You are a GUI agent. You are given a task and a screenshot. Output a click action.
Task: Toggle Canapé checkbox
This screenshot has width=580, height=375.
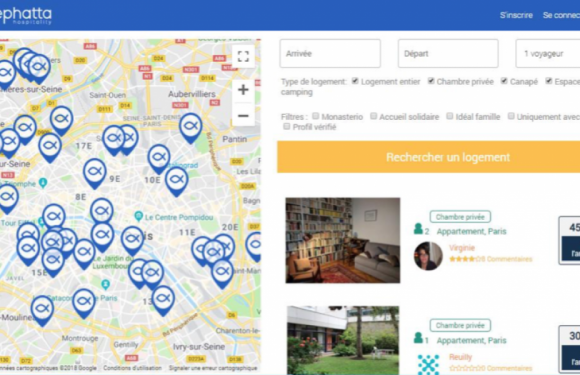click(x=504, y=81)
